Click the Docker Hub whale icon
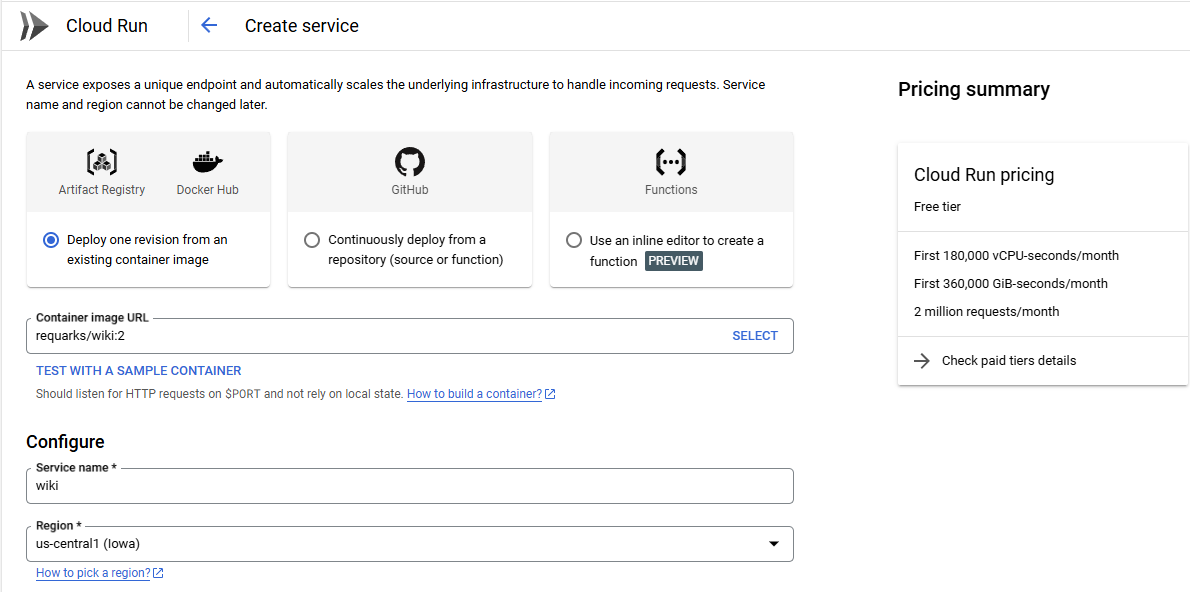The image size is (1190, 592). (207, 162)
